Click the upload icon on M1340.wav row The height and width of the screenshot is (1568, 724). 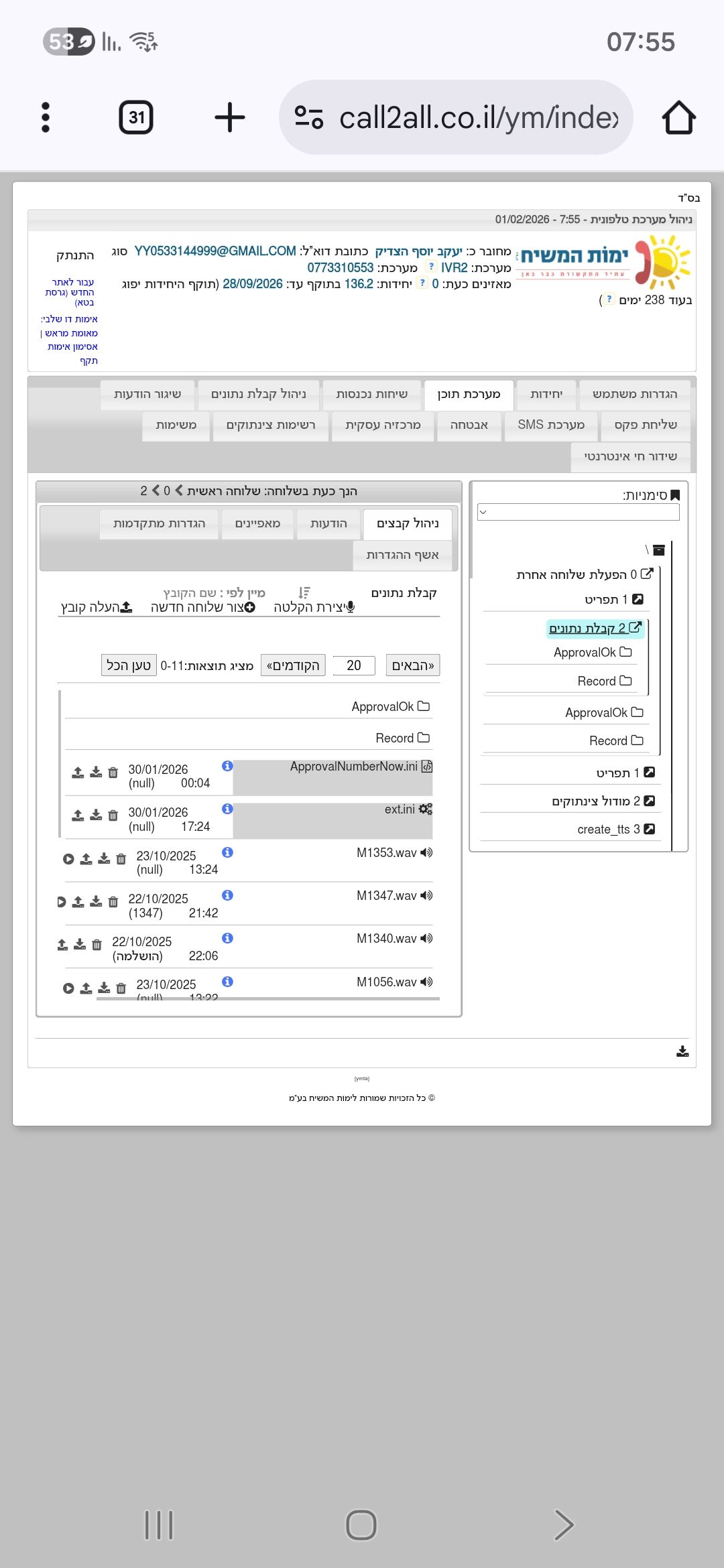(62, 945)
